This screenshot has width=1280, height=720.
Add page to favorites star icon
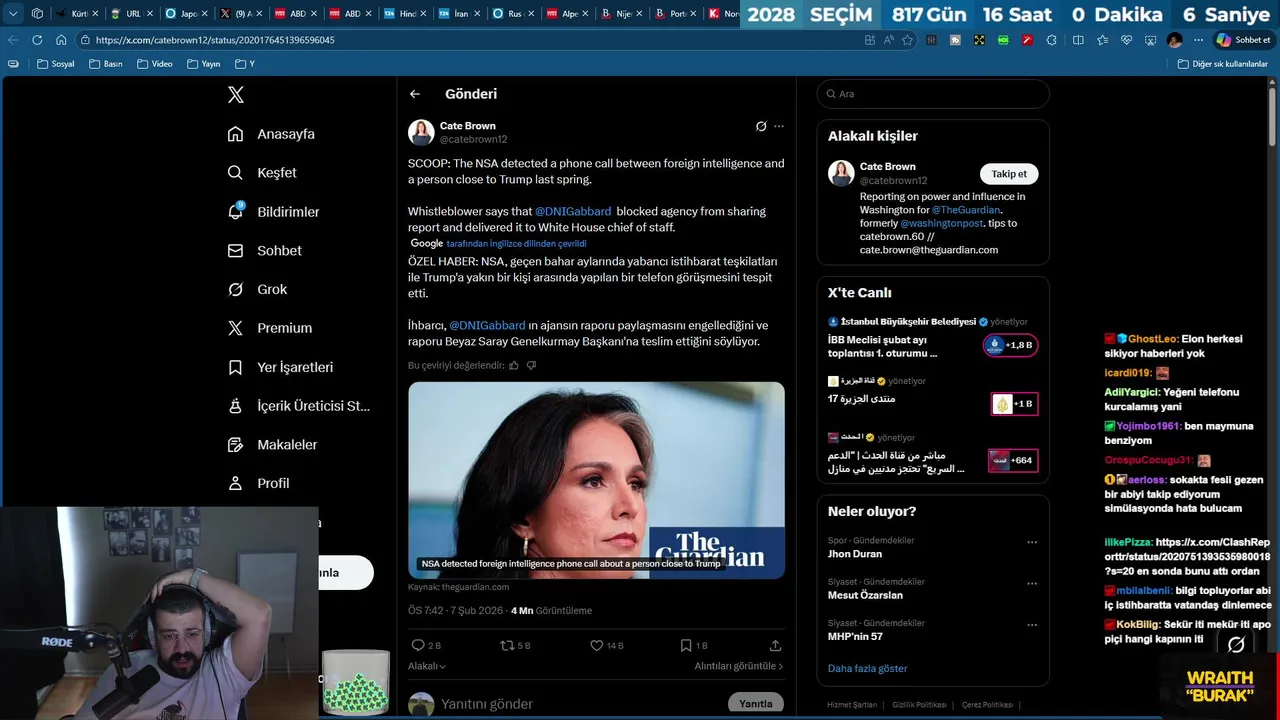(908, 40)
